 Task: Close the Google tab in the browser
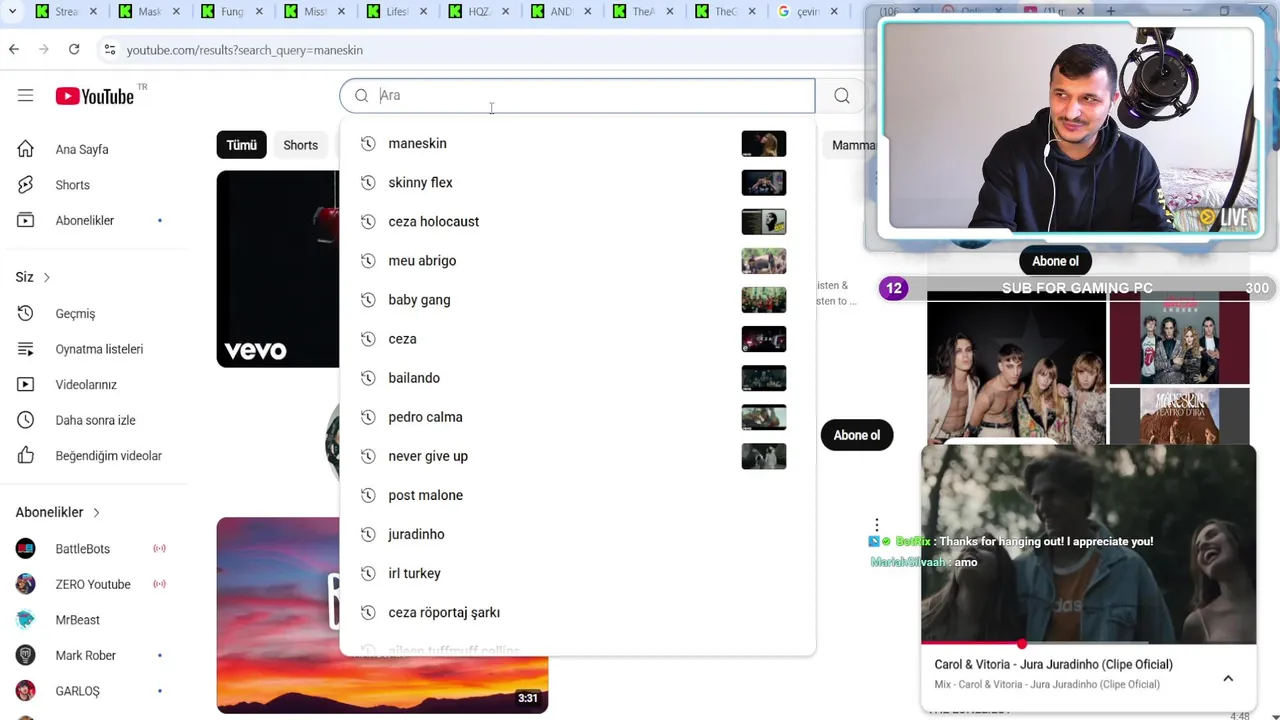pyautogui.click(x=834, y=12)
